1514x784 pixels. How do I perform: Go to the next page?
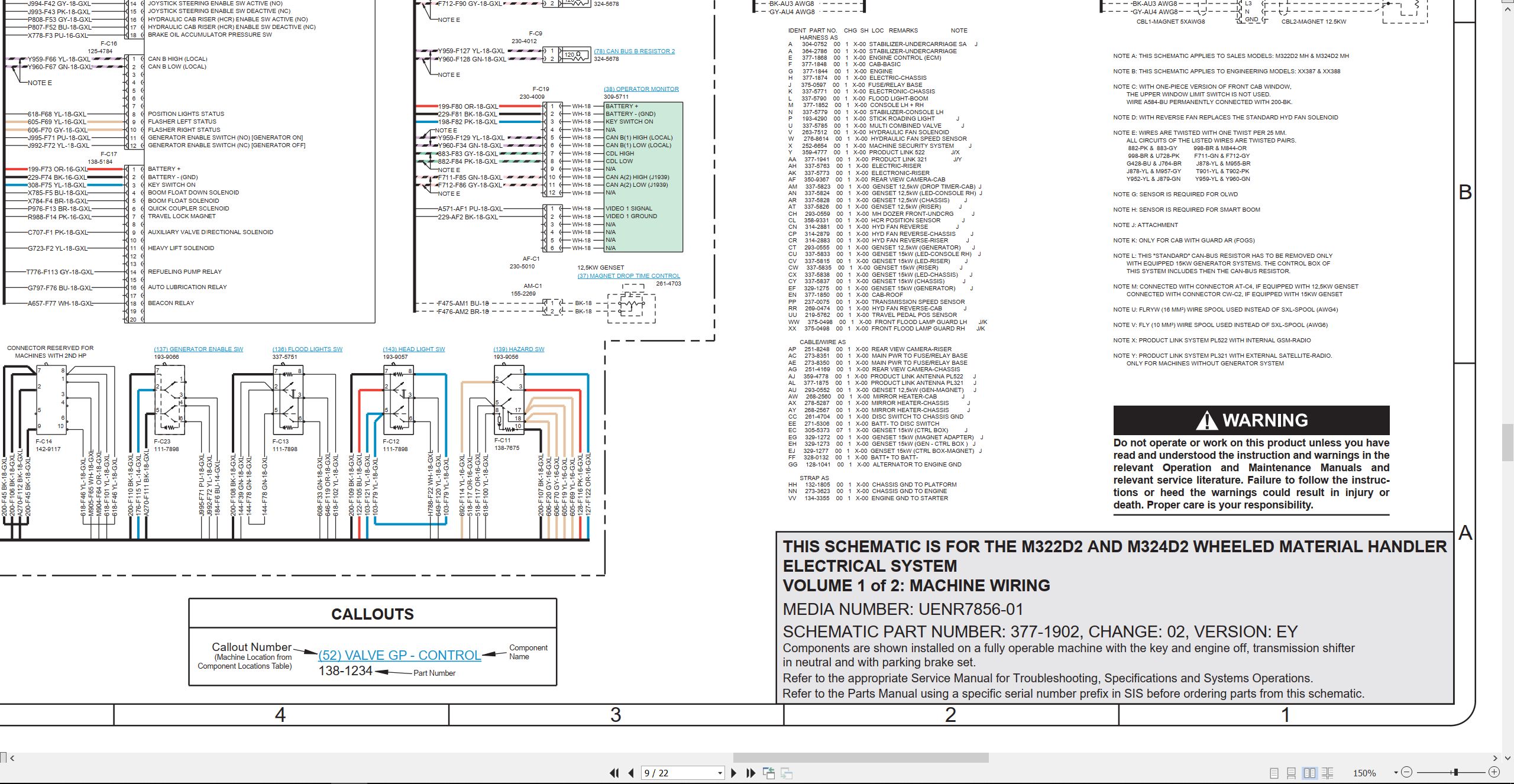734,773
